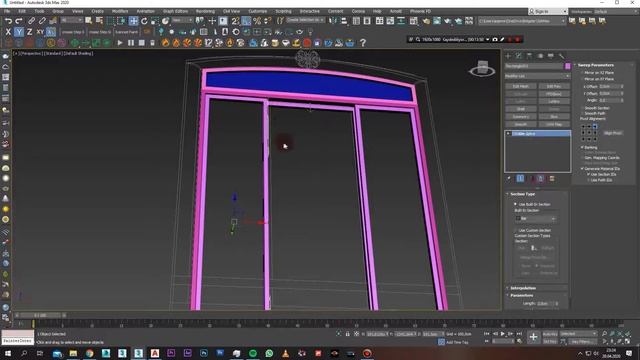Click the pink object color swatch
The height and width of the screenshot is (360, 640).
[x=567, y=66]
